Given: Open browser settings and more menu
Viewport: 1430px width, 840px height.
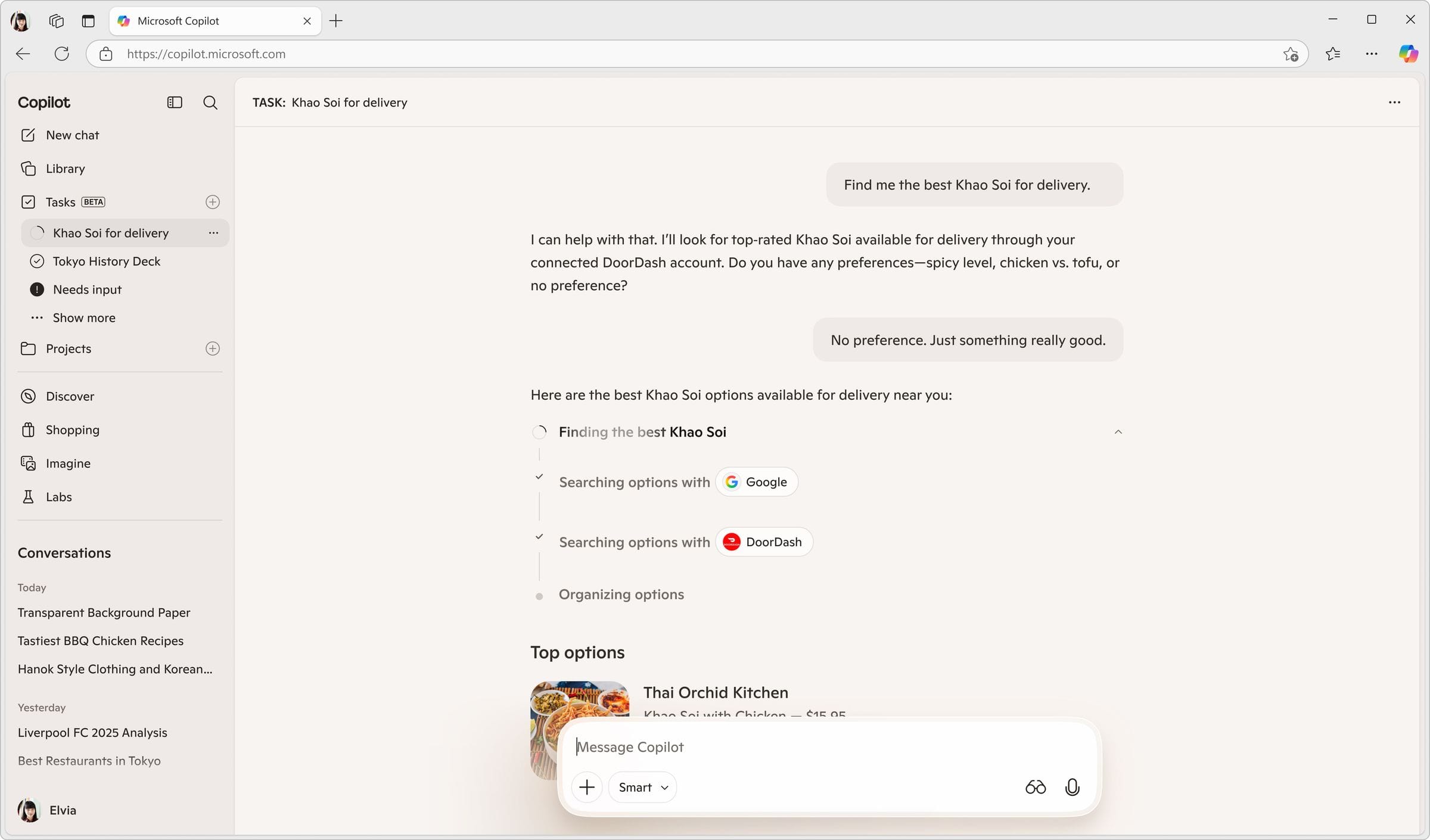Looking at the screenshot, I should 1372,54.
